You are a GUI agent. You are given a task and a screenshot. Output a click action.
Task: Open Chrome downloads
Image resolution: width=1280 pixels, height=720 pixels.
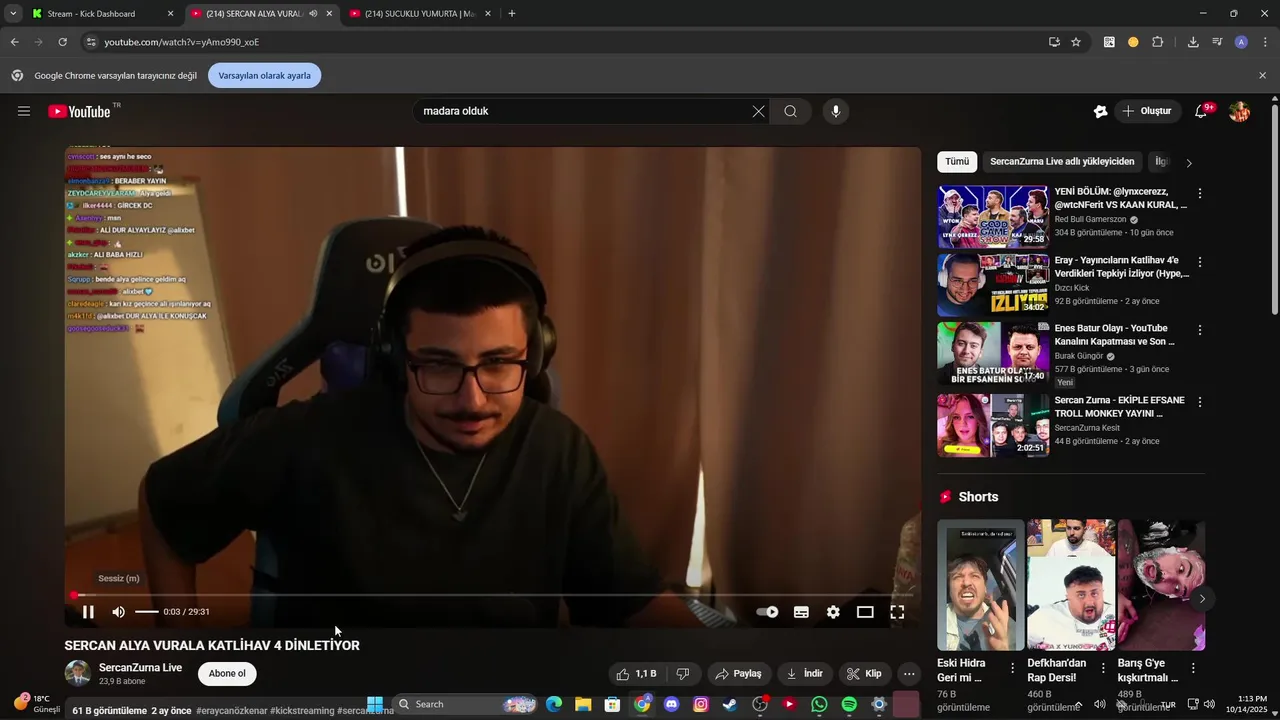[1193, 42]
